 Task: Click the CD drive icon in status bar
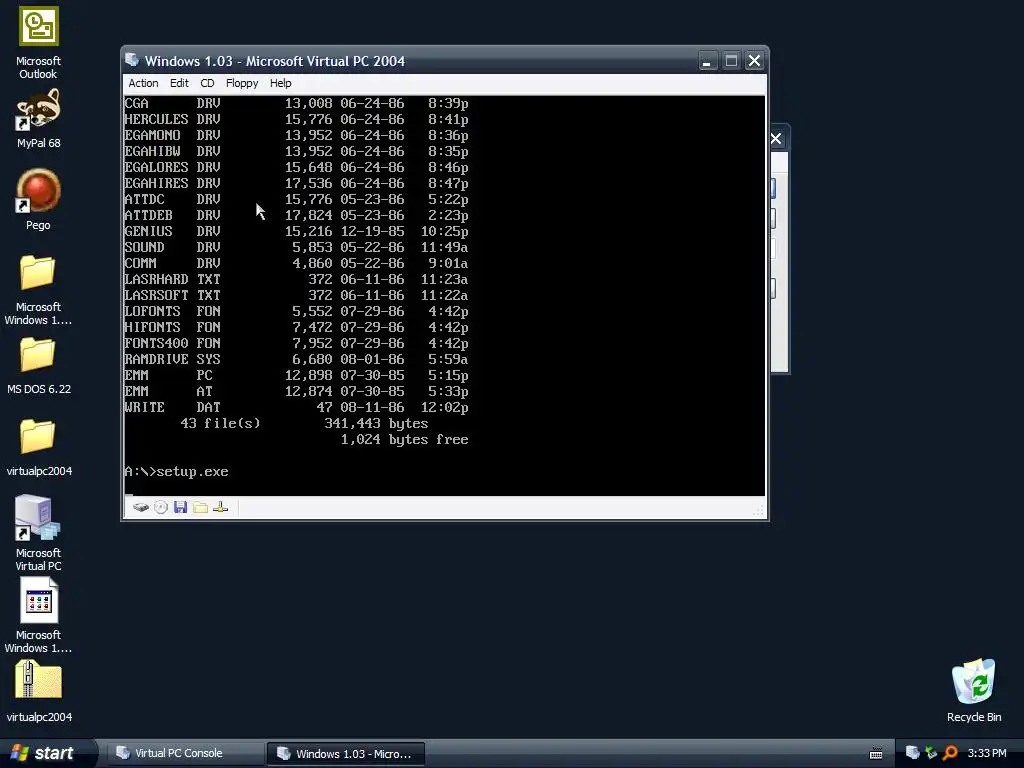pyautogui.click(x=161, y=507)
